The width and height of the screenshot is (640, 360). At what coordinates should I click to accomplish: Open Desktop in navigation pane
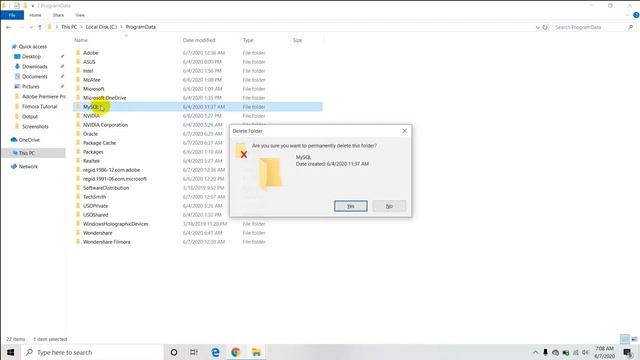coord(31,56)
